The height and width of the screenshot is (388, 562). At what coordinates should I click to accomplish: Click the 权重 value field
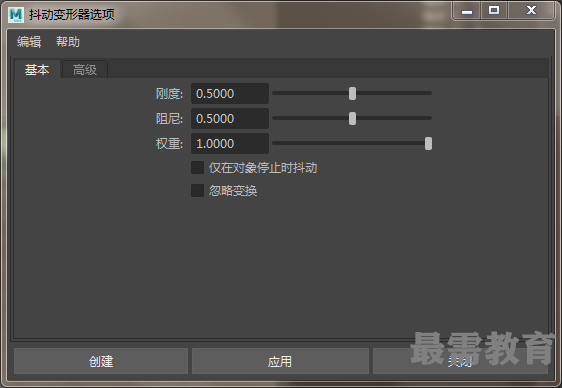point(230,144)
